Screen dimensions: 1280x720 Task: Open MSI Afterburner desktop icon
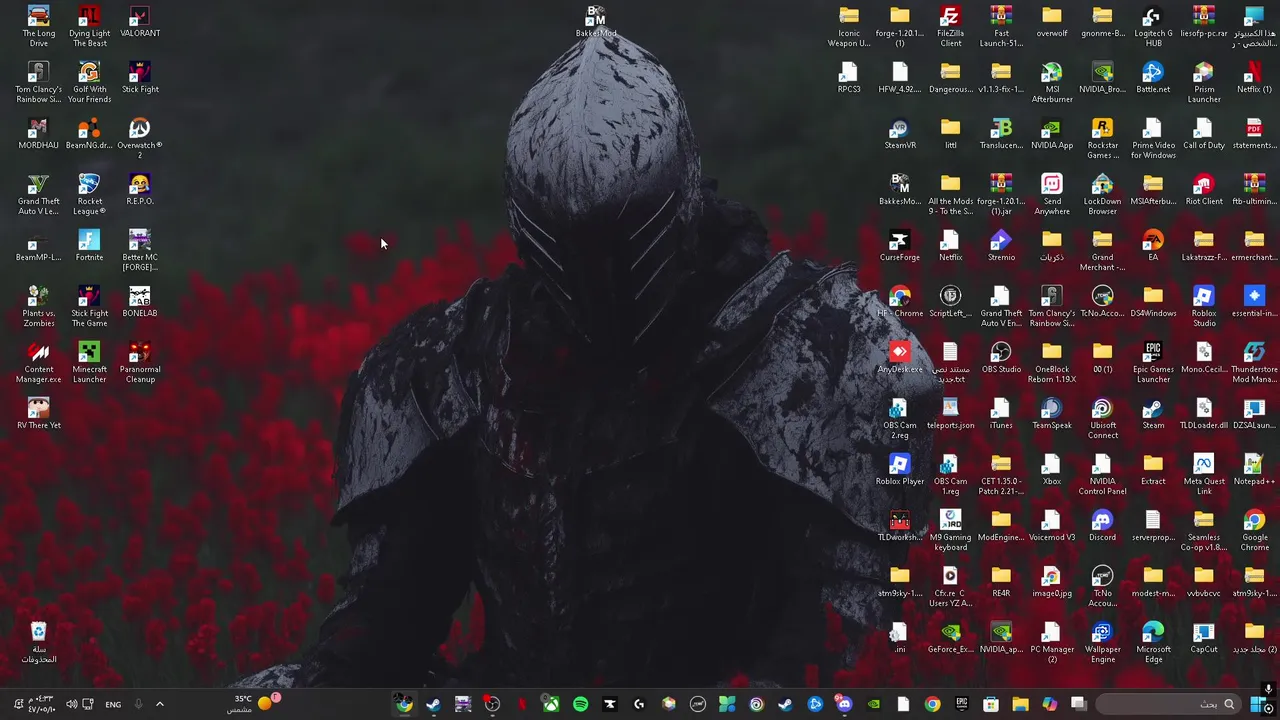pyautogui.click(x=1051, y=82)
